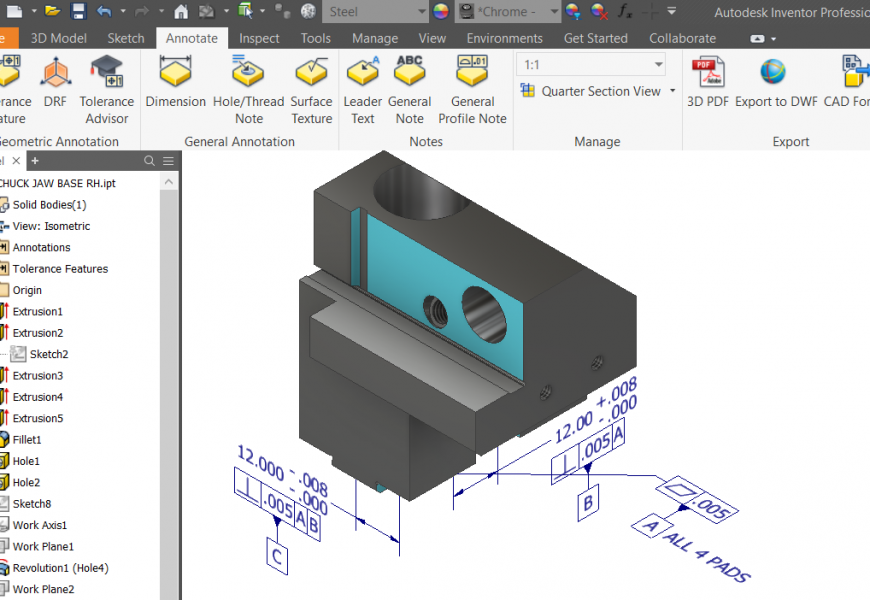This screenshot has width=870, height=600.
Task: Click the Home view icon
Action: click(180, 11)
